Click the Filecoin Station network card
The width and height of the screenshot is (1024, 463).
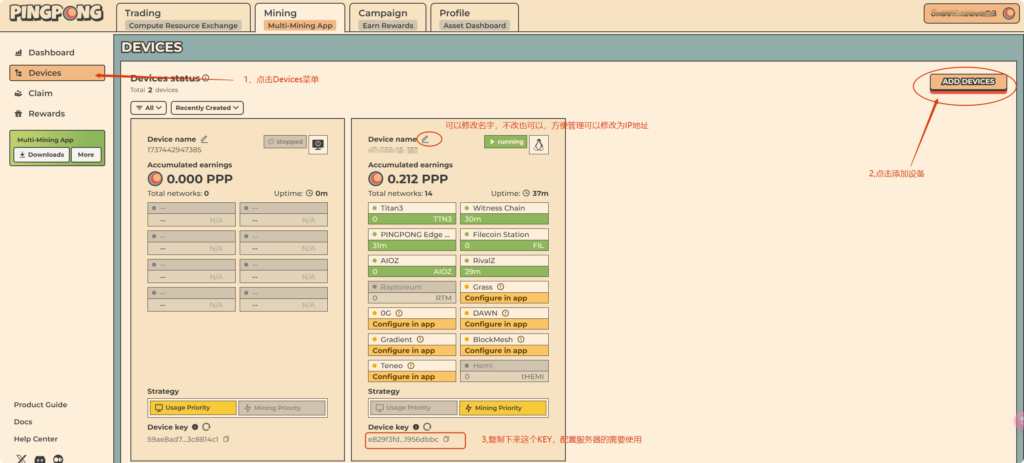point(504,240)
